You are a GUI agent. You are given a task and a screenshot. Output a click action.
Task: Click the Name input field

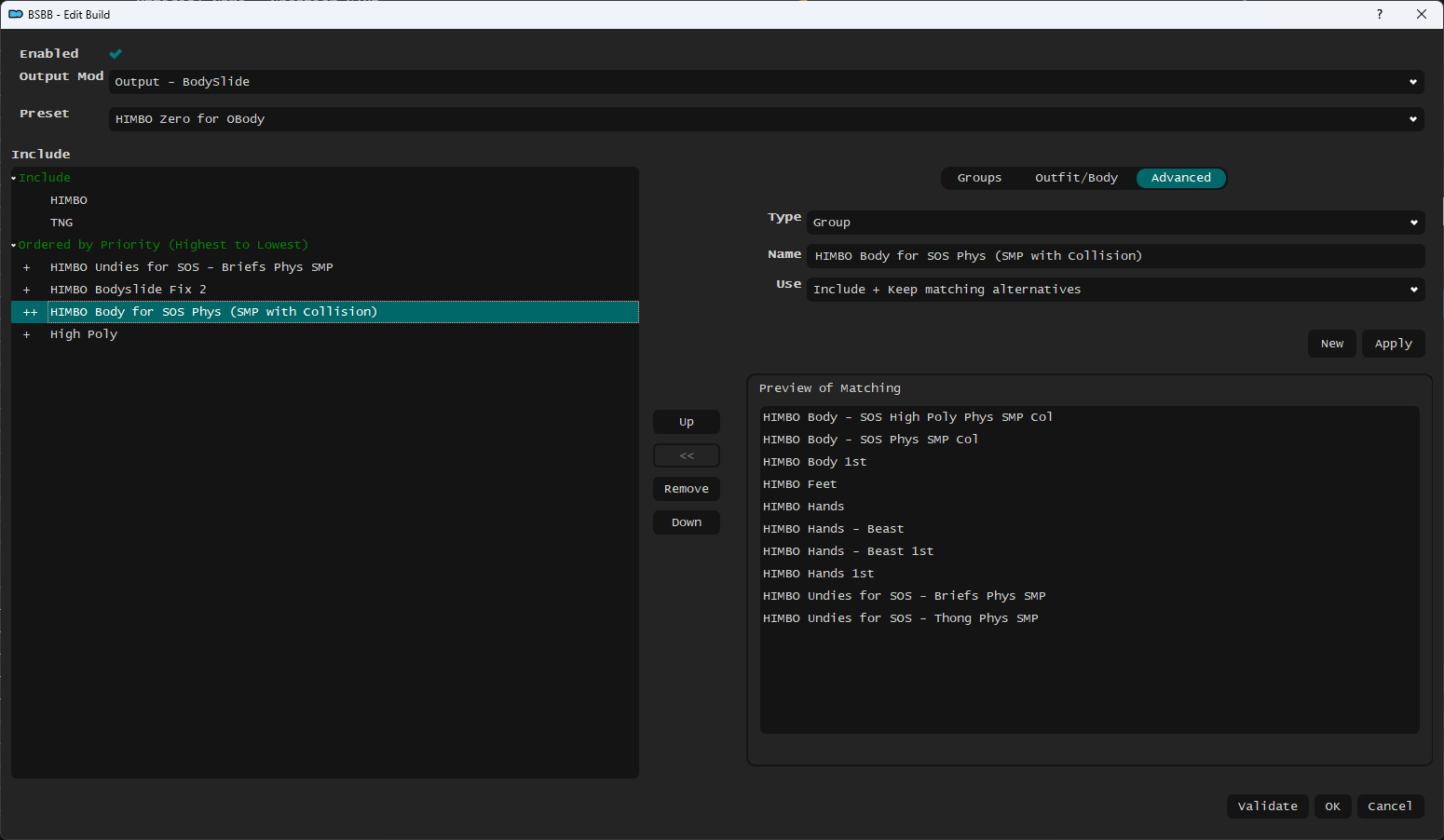1115,256
